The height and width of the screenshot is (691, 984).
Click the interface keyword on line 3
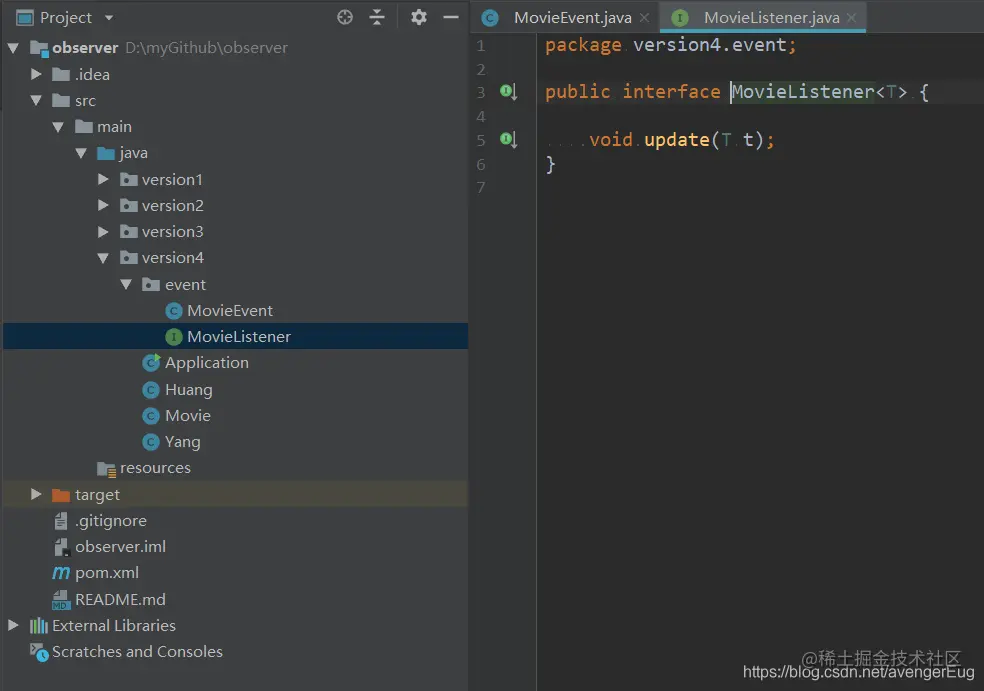click(x=671, y=92)
